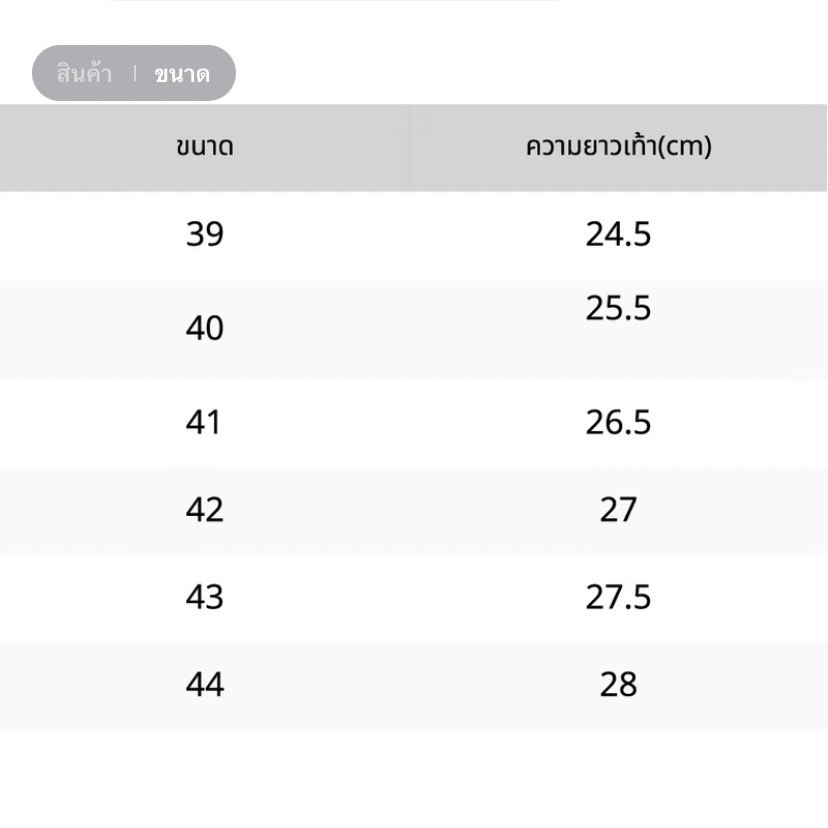Click the divider between สินค้า and ขนาด
This screenshot has width=828, height=828.
coord(135,73)
